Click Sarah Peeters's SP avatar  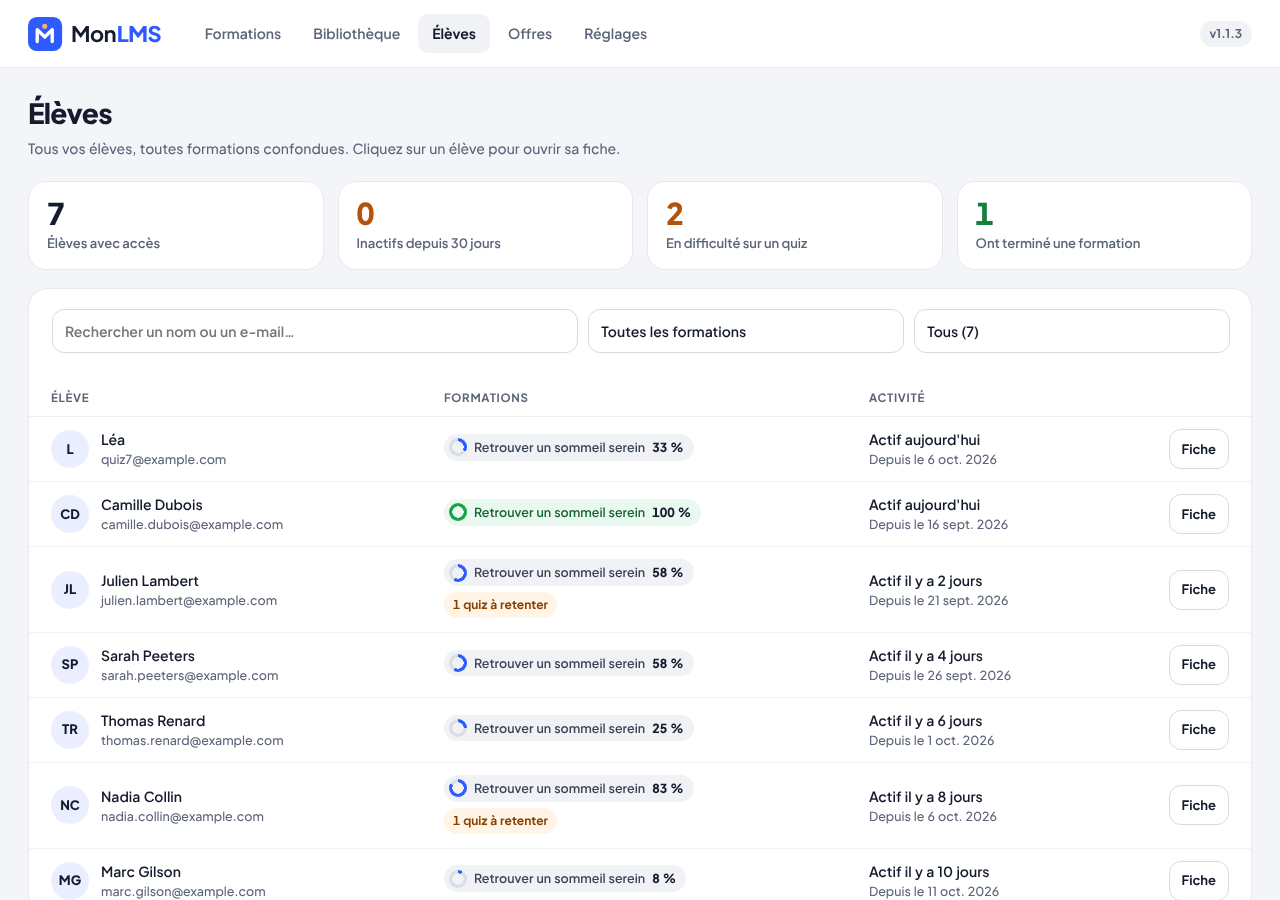[70, 664]
